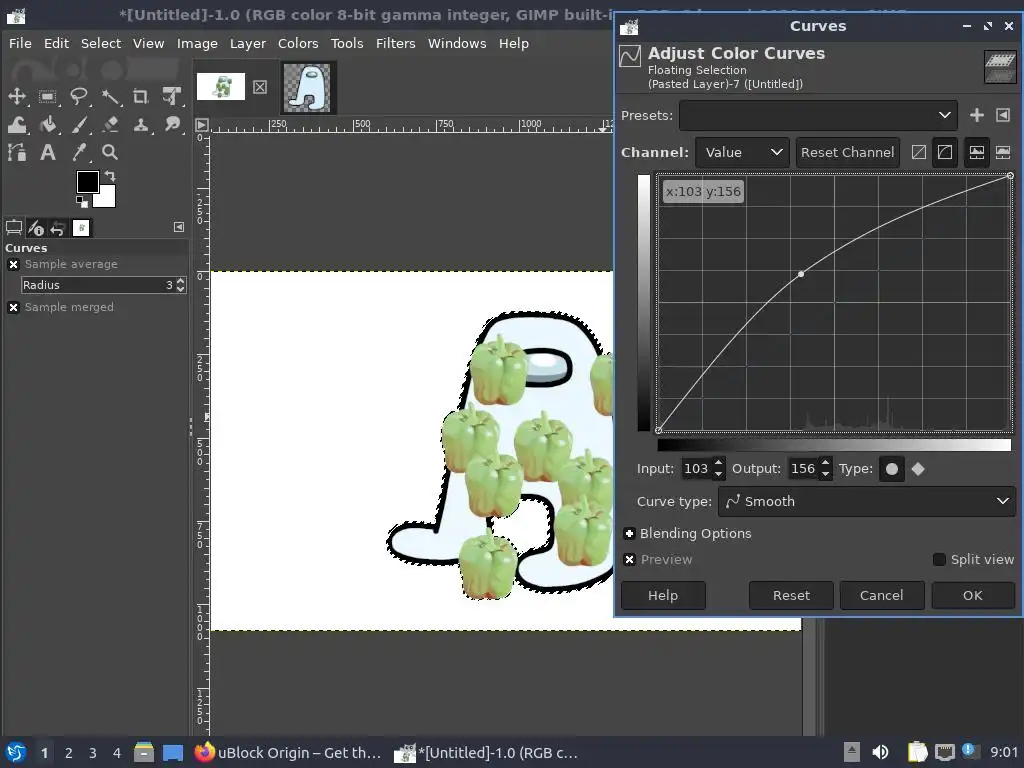Select the Clone stamp tool
This screenshot has width=1024, height=768.
click(140, 124)
